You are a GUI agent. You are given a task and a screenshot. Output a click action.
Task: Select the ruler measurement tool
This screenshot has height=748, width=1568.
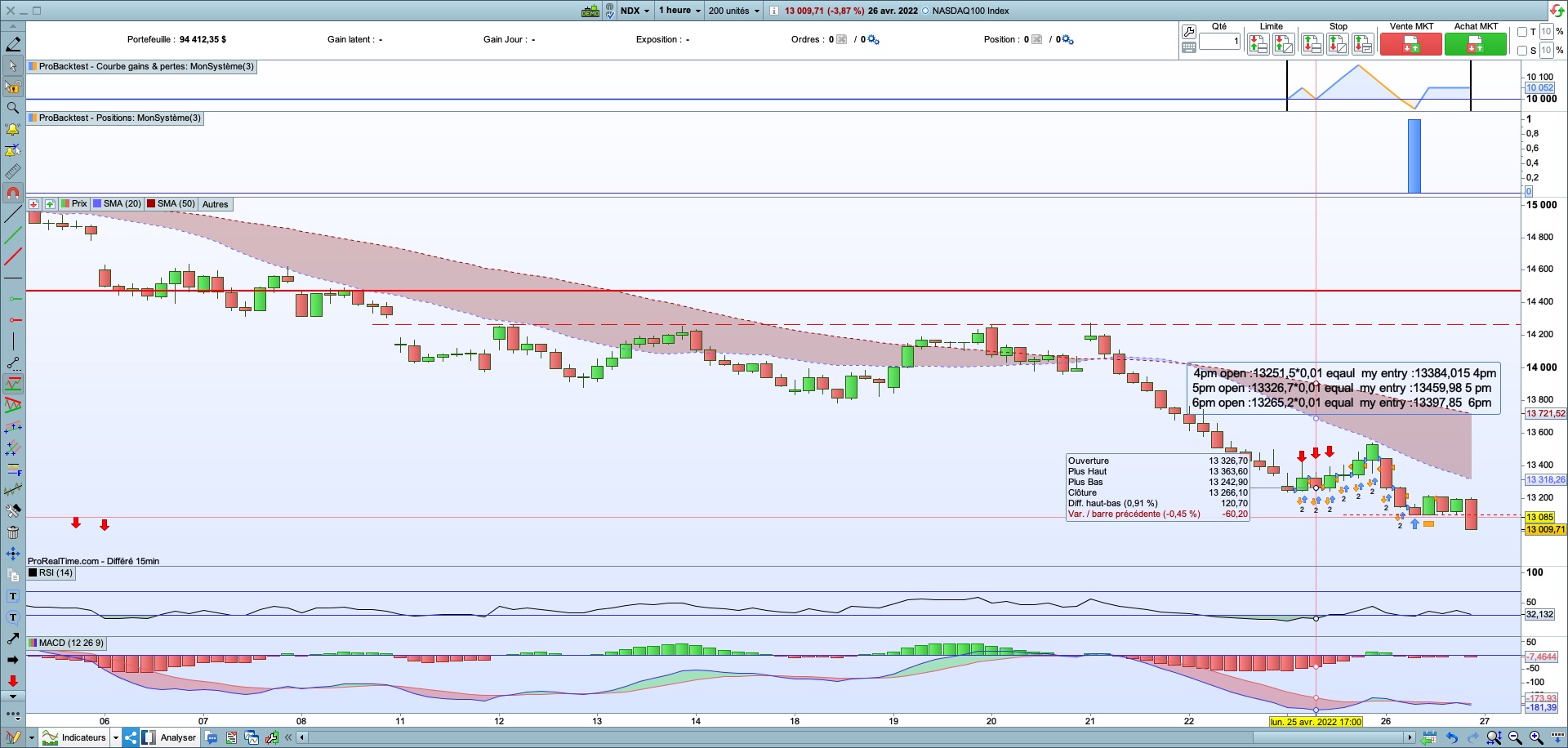[x=13, y=171]
